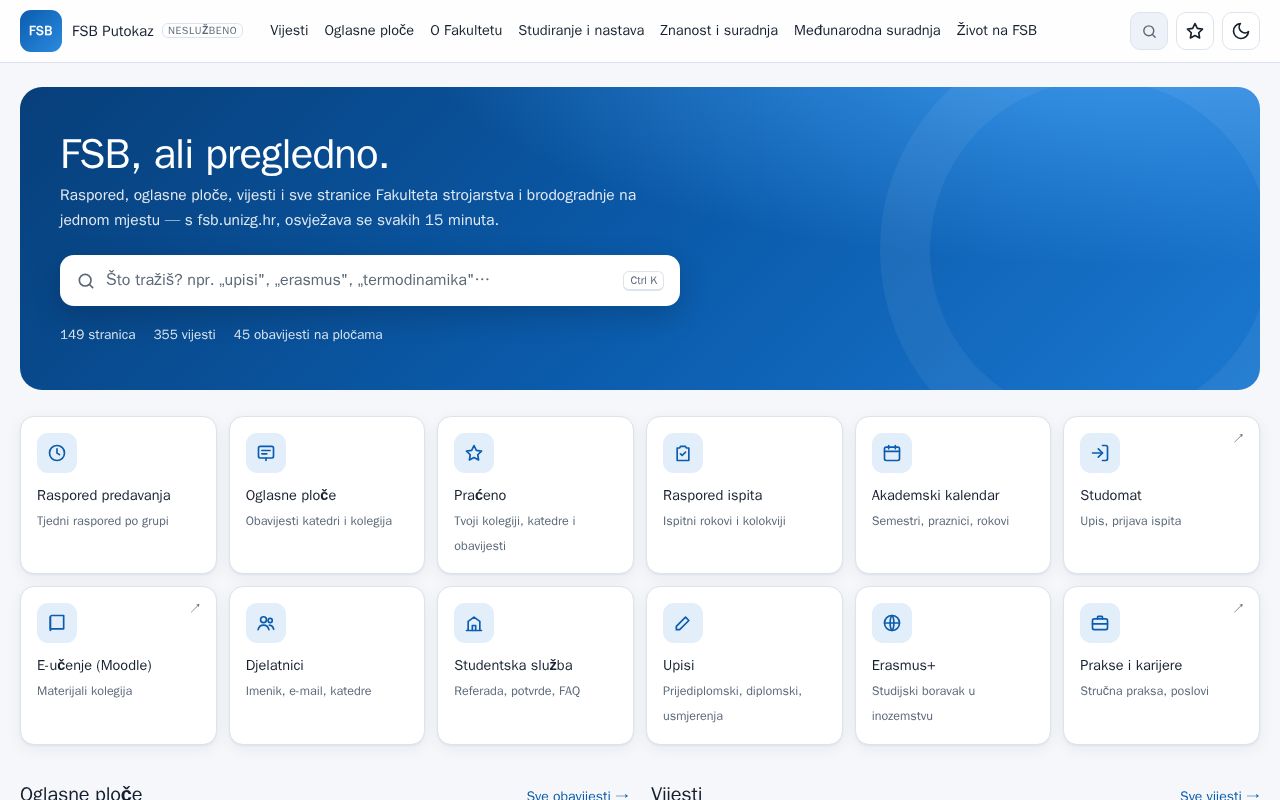Screen dimensions: 1280x800
Task: Click the '149 stranica' stat text
Action: tap(98, 335)
